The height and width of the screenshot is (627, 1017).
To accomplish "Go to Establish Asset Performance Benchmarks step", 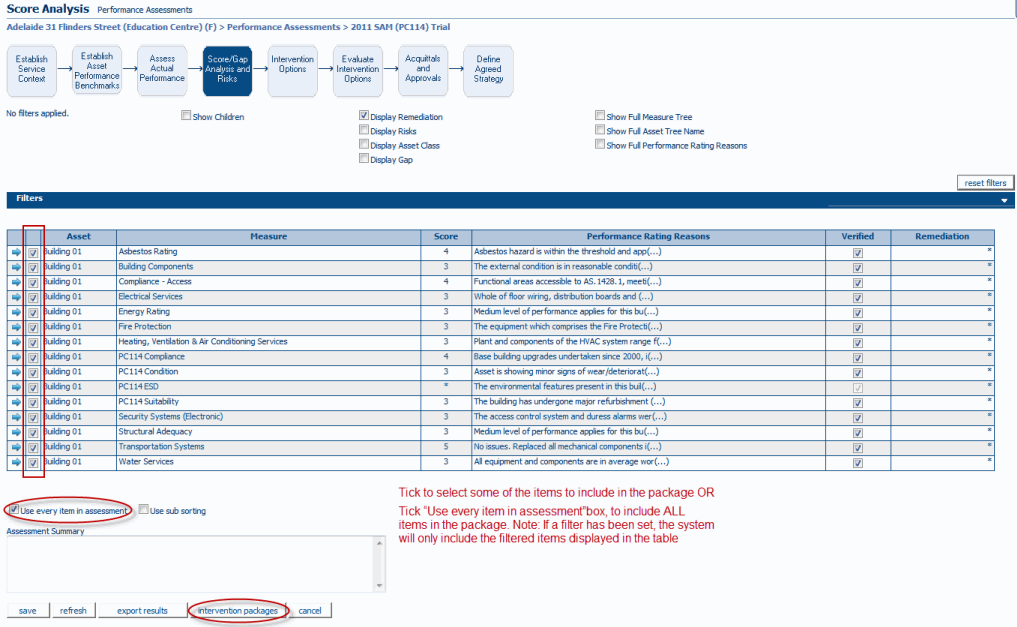I will tap(97, 70).
